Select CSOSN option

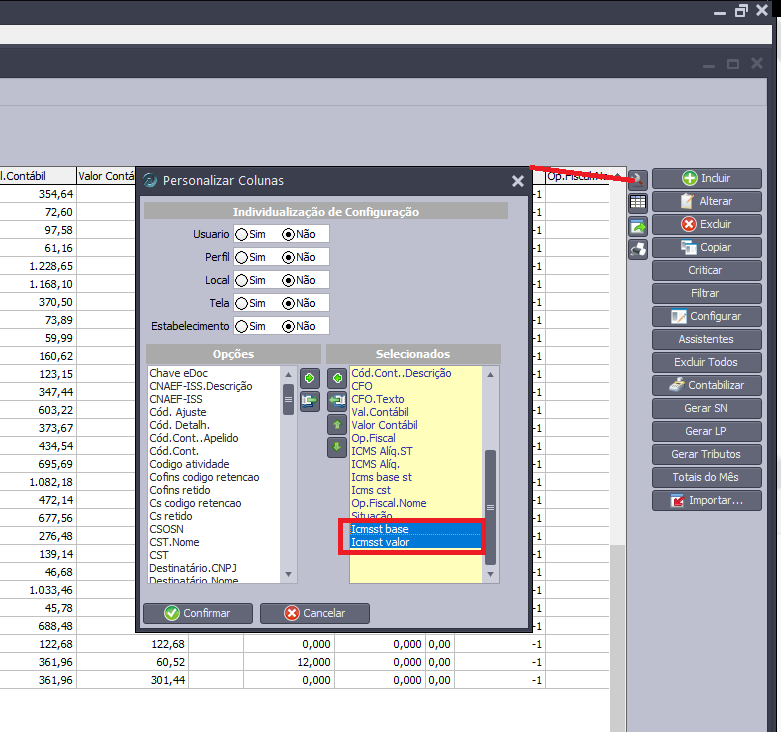point(166,529)
